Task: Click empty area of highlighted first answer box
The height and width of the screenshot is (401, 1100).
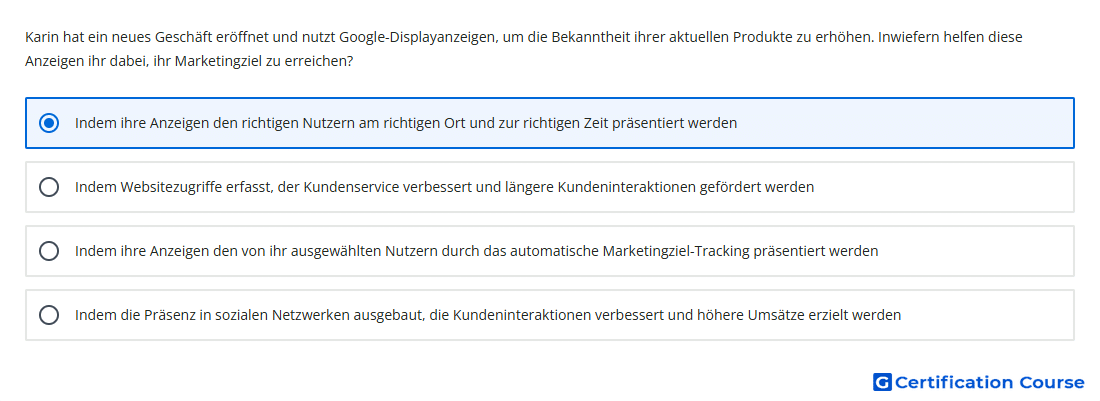Action: click(x=905, y=123)
